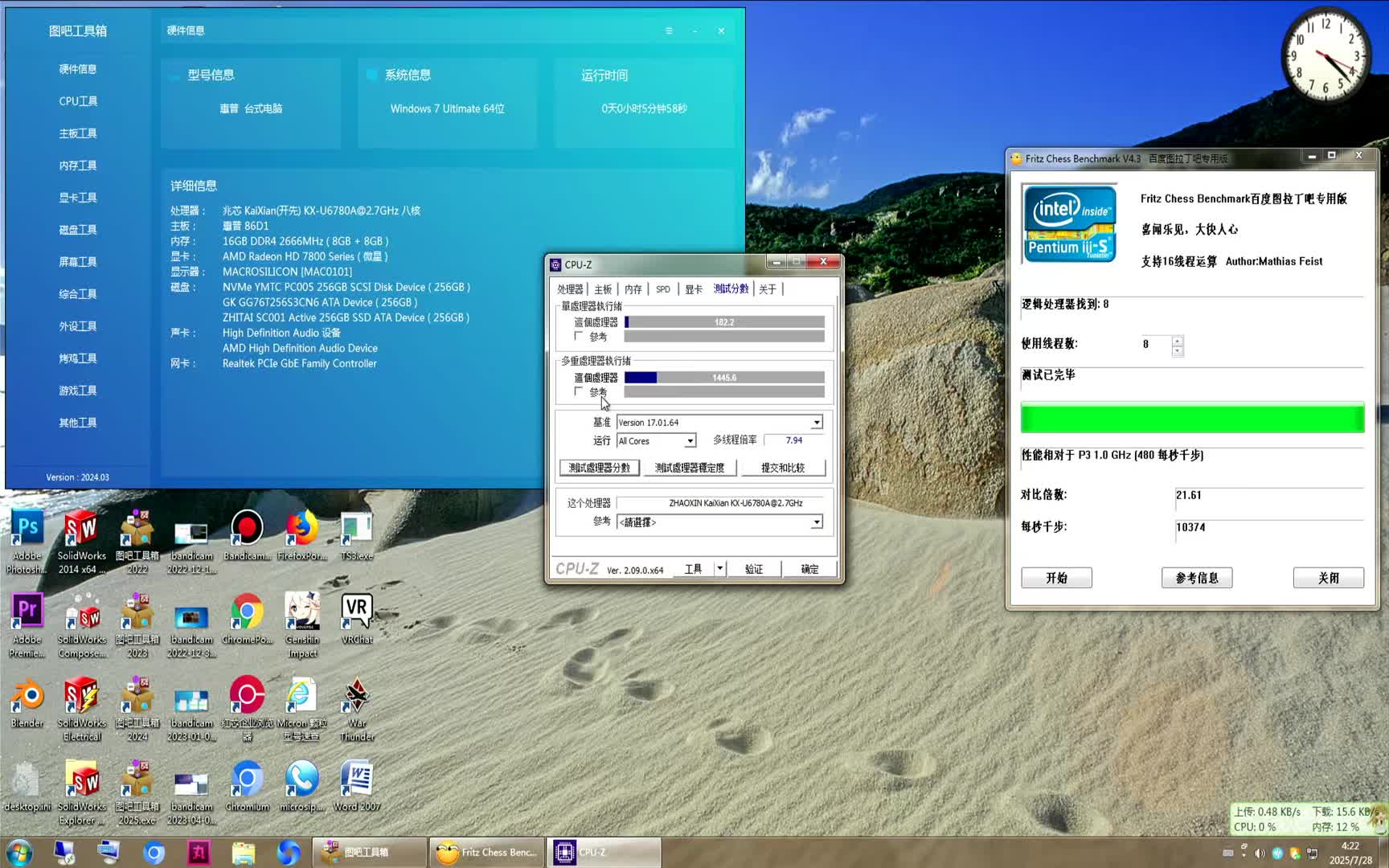Switch to the SPD tab in CPU-Z

[x=662, y=289]
